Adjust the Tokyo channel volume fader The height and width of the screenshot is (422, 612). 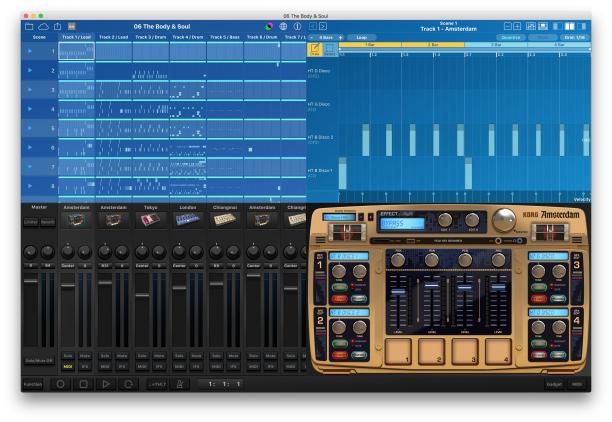pyautogui.click(x=142, y=296)
